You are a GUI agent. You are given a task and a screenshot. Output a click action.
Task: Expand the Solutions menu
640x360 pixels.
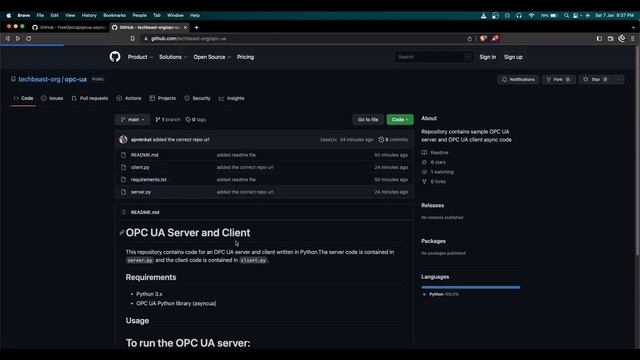pos(173,57)
